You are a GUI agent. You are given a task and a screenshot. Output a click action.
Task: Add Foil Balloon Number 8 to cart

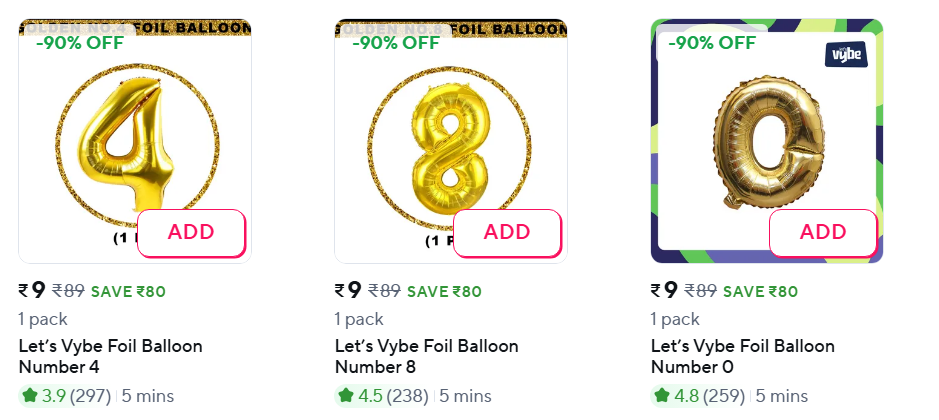507,233
